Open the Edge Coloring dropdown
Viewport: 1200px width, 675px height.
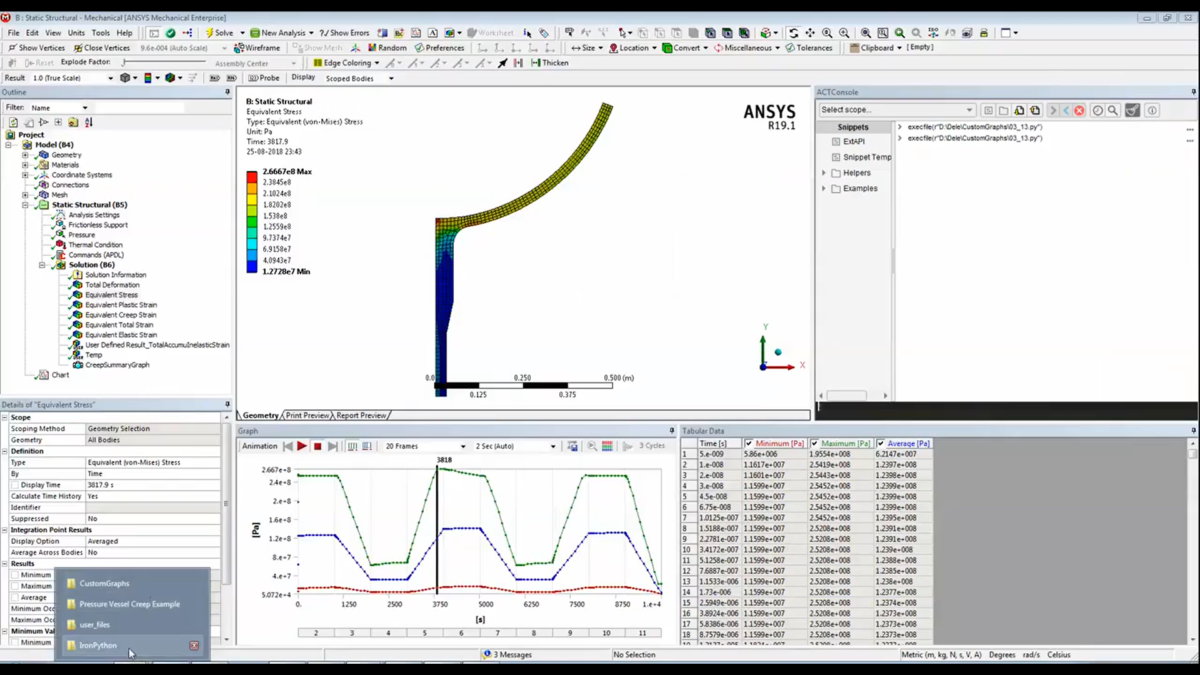point(345,63)
